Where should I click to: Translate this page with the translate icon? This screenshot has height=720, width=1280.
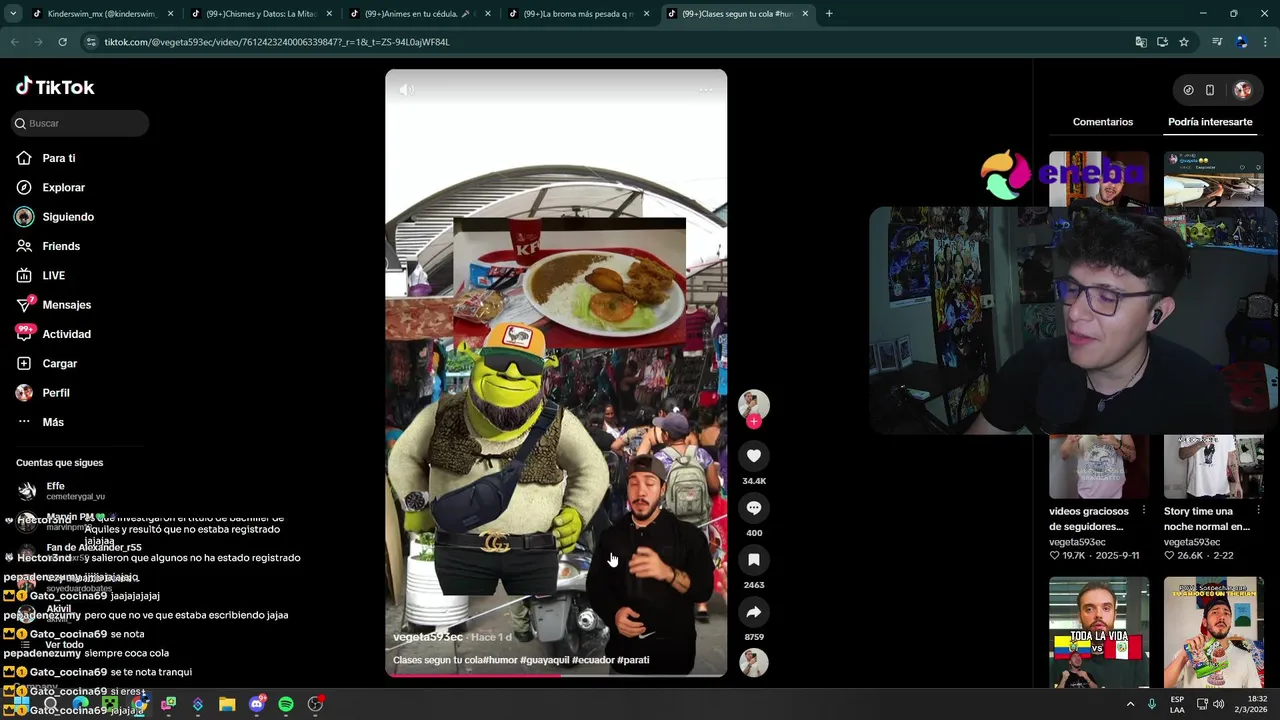click(1141, 42)
